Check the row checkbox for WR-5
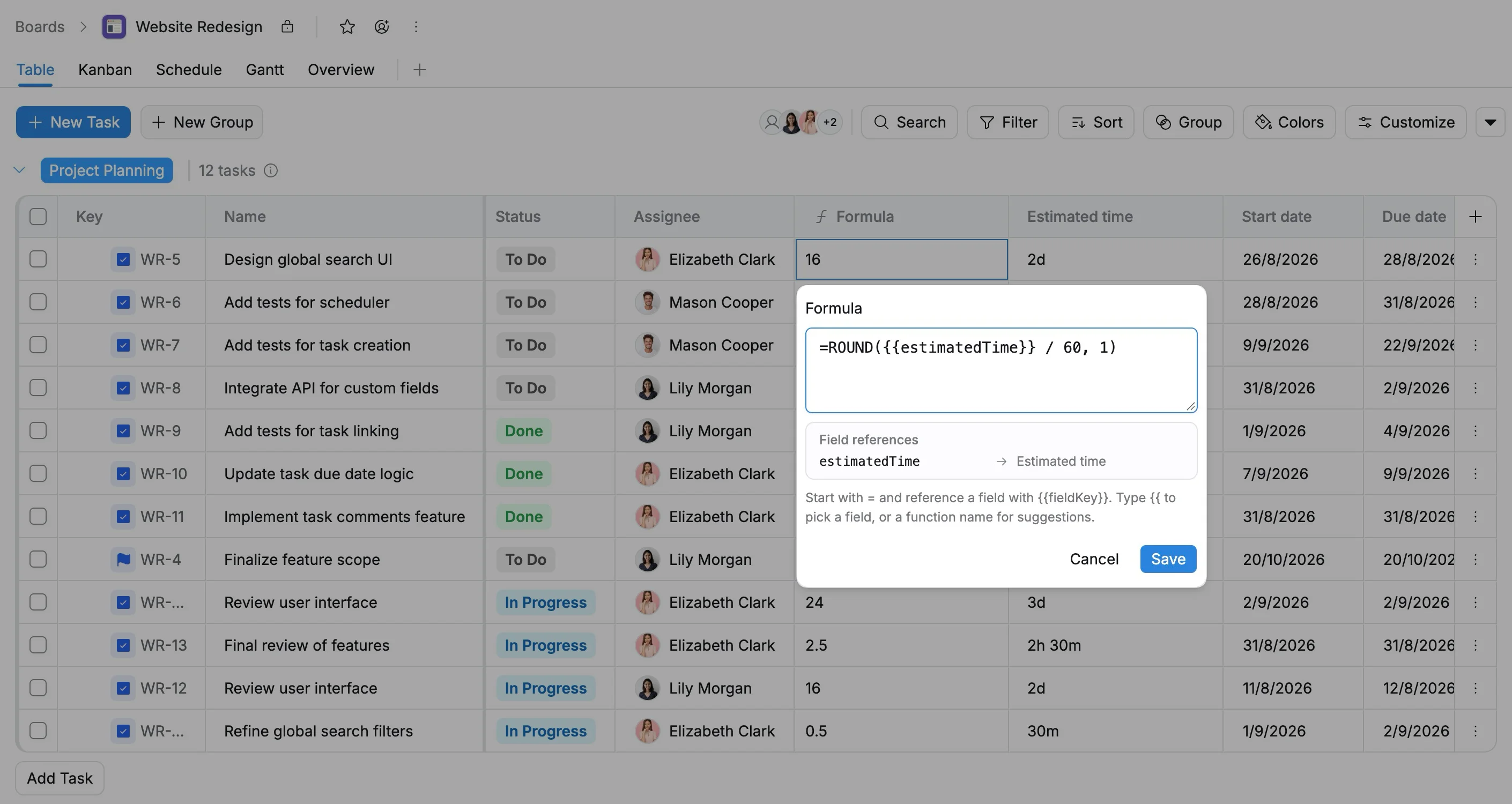Screen dimensions: 1512x804 click(38, 259)
